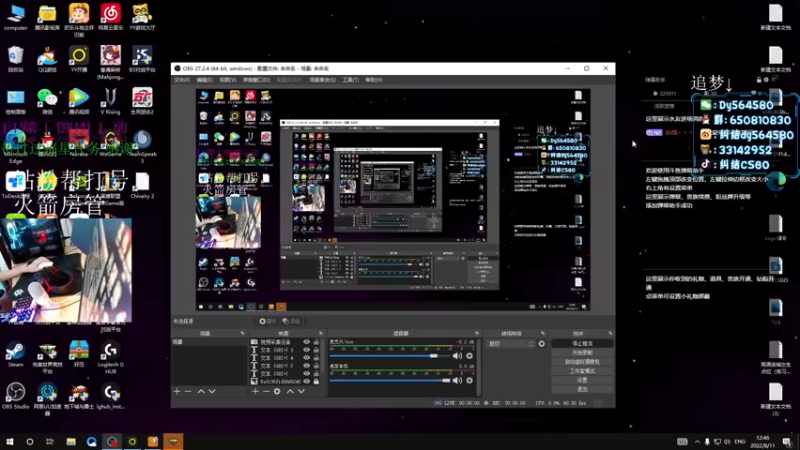Mute the desktop audio channel

pos(457,380)
